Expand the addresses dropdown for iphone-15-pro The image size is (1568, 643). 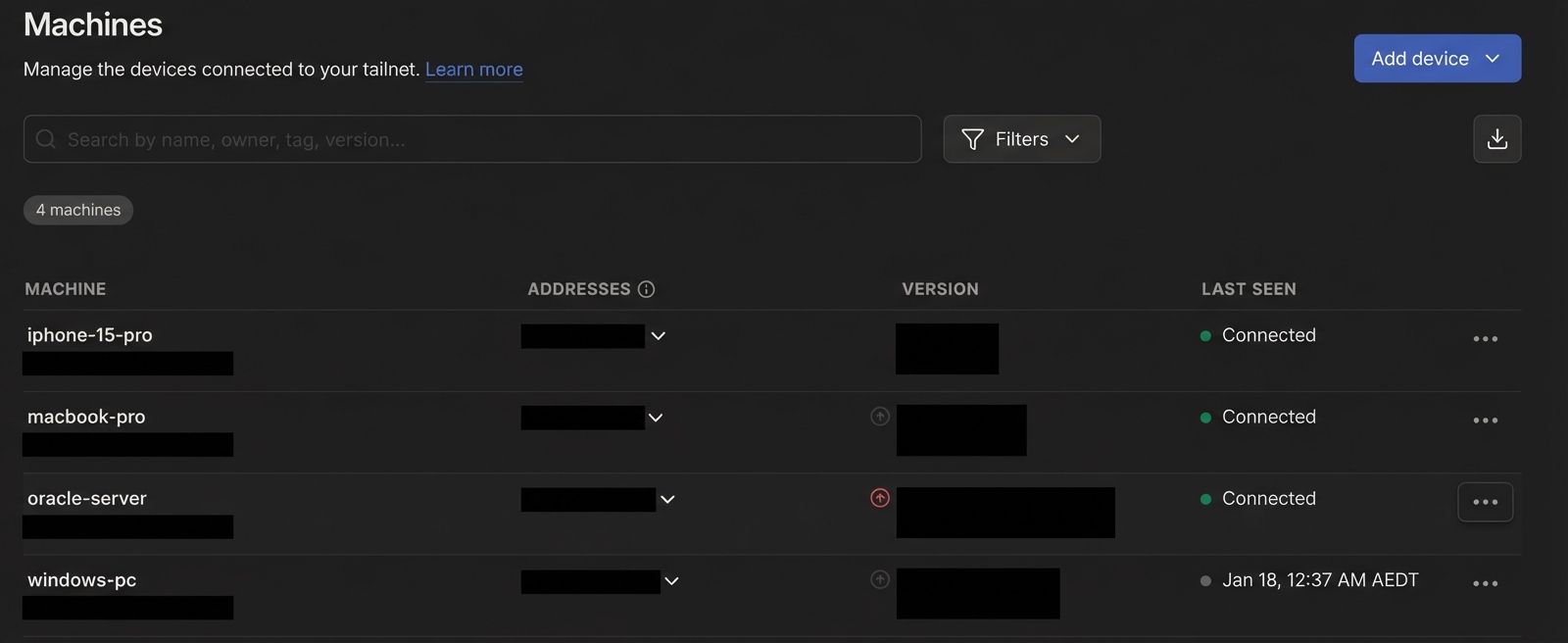click(x=659, y=336)
